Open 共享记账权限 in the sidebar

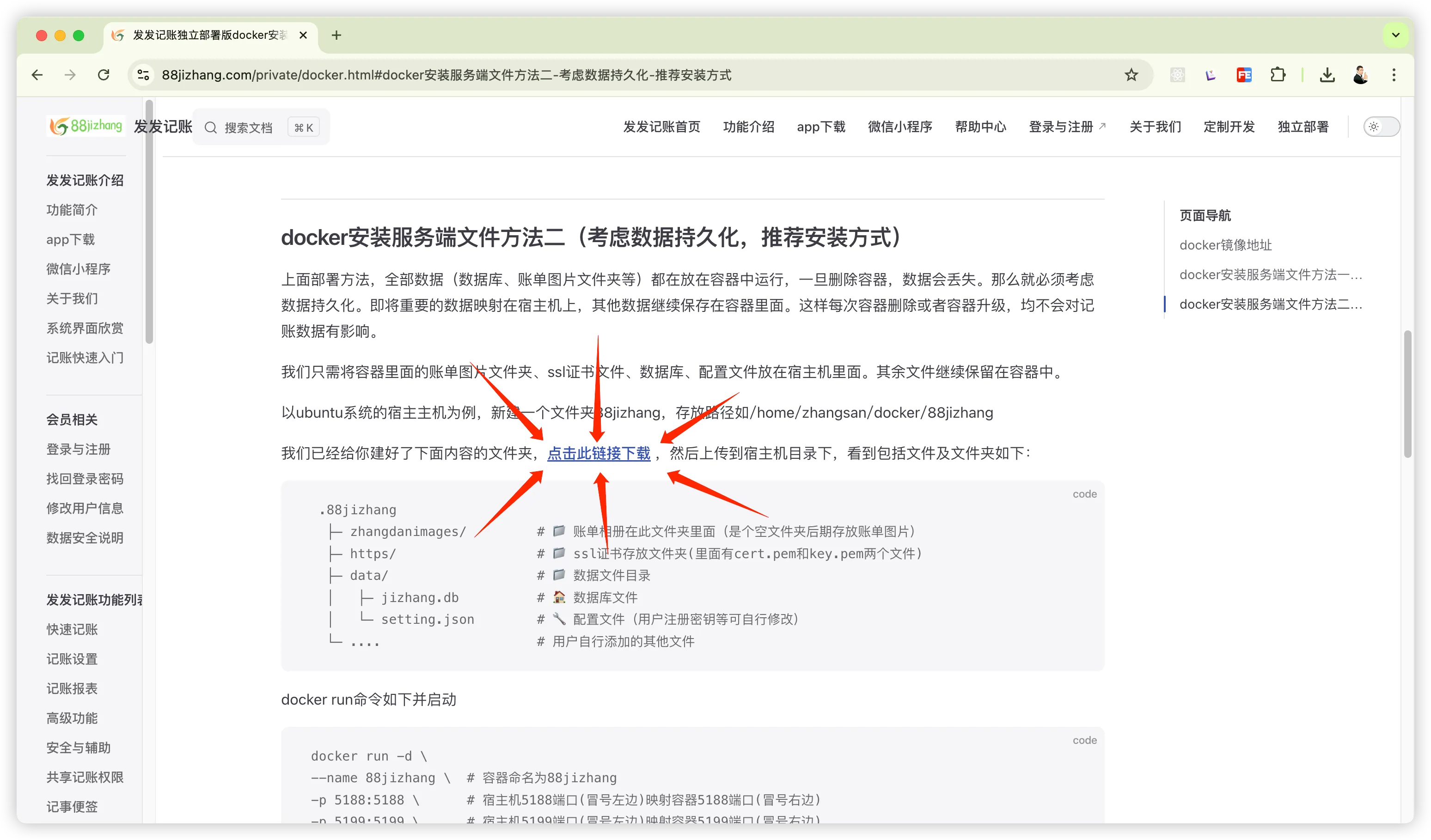click(85, 777)
